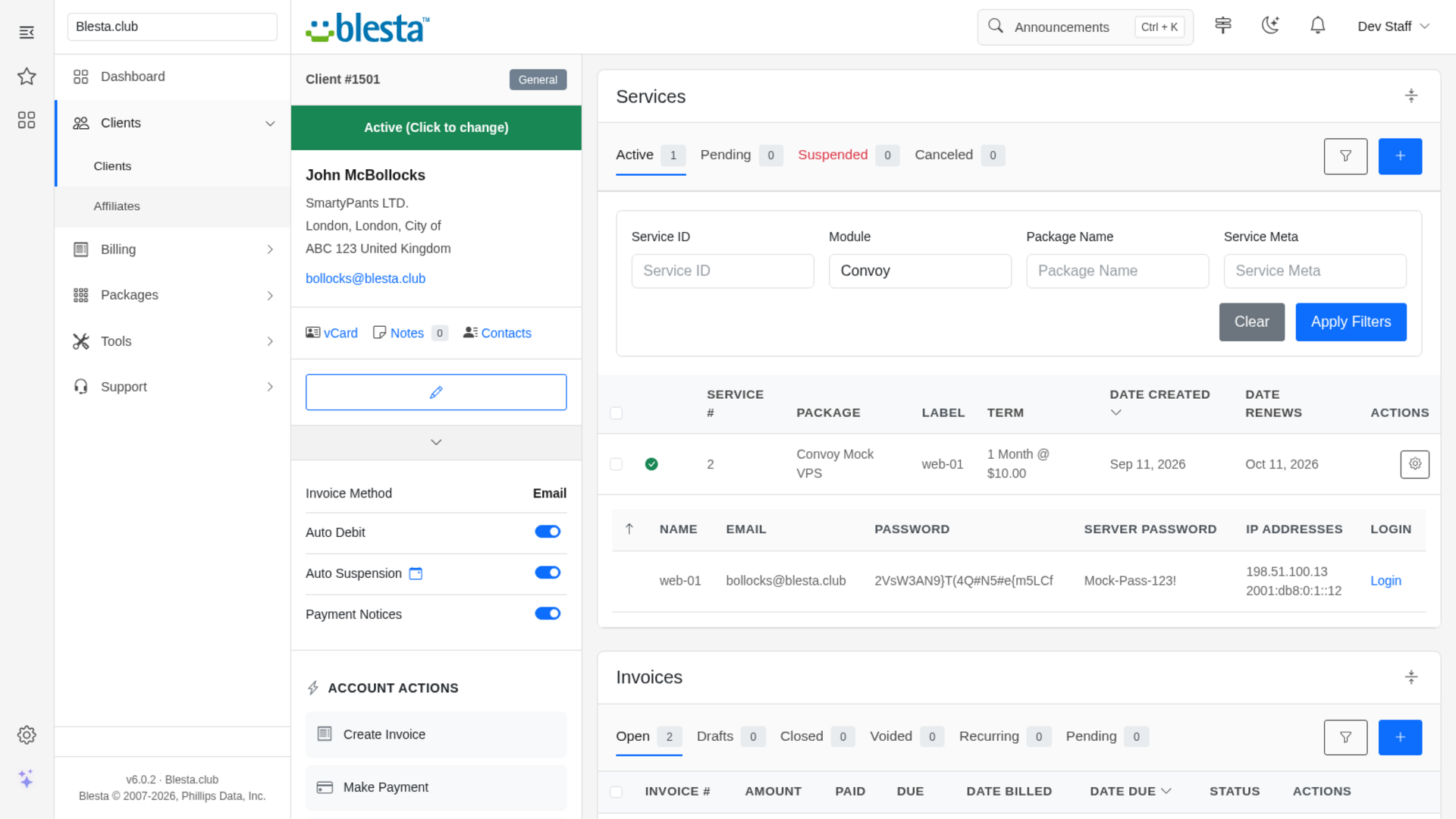Open bollocks@blesta.club email link
Screen dimensions: 1456x819
pyautogui.click(x=366, y=278)
